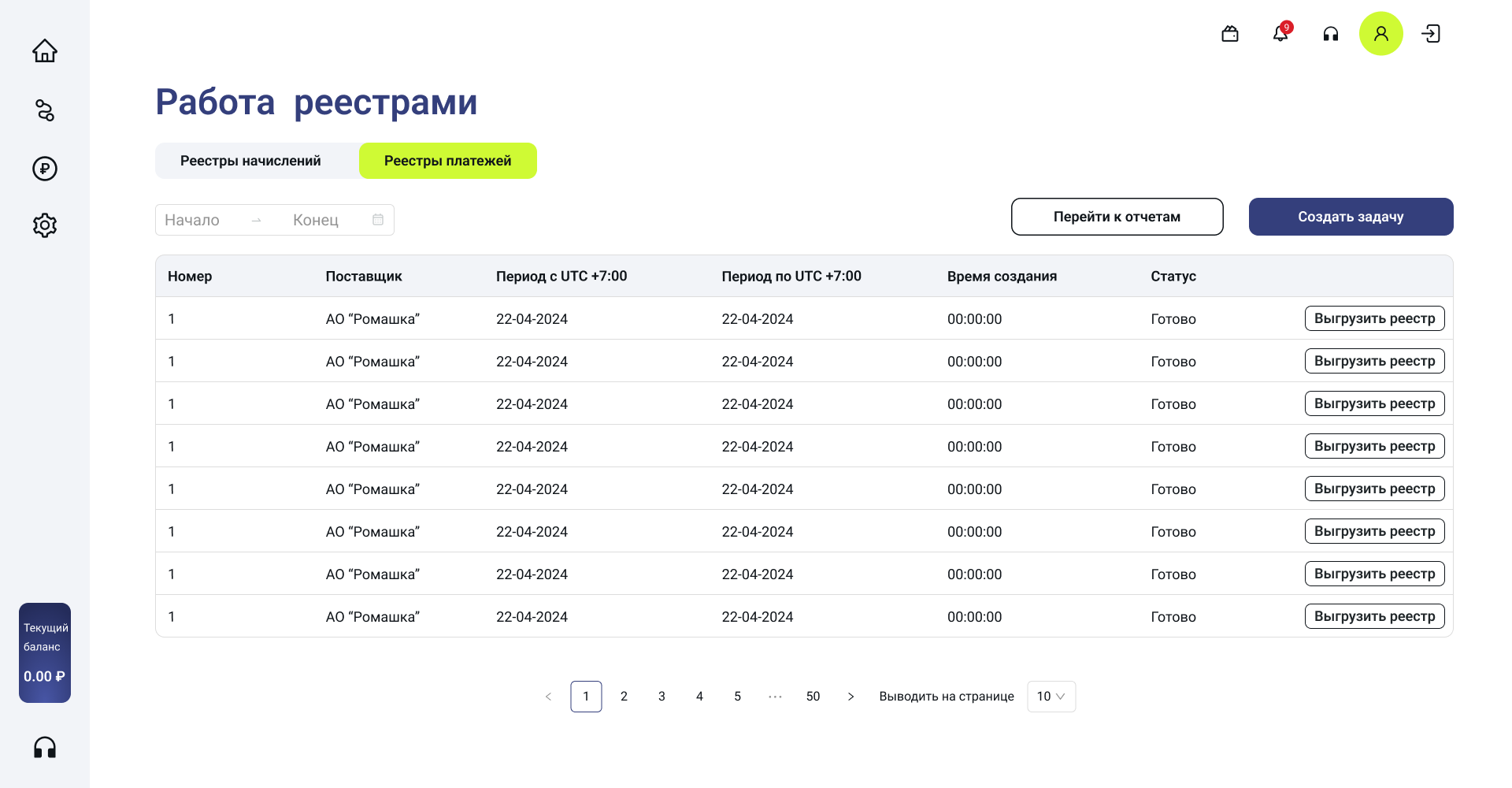Go to next page with right chevron
This screenshot has width=1512, height=788.
click(850, 697)
